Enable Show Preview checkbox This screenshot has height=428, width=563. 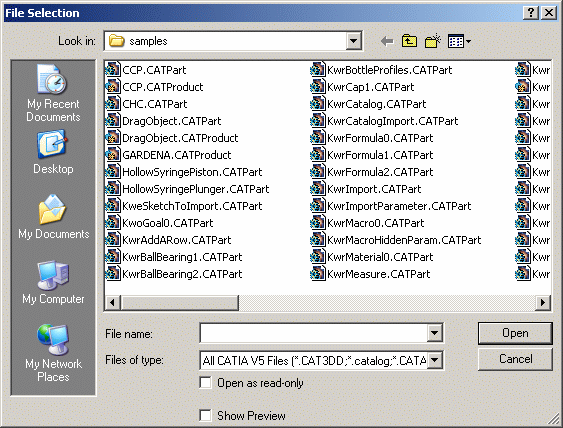coord(205,415)
